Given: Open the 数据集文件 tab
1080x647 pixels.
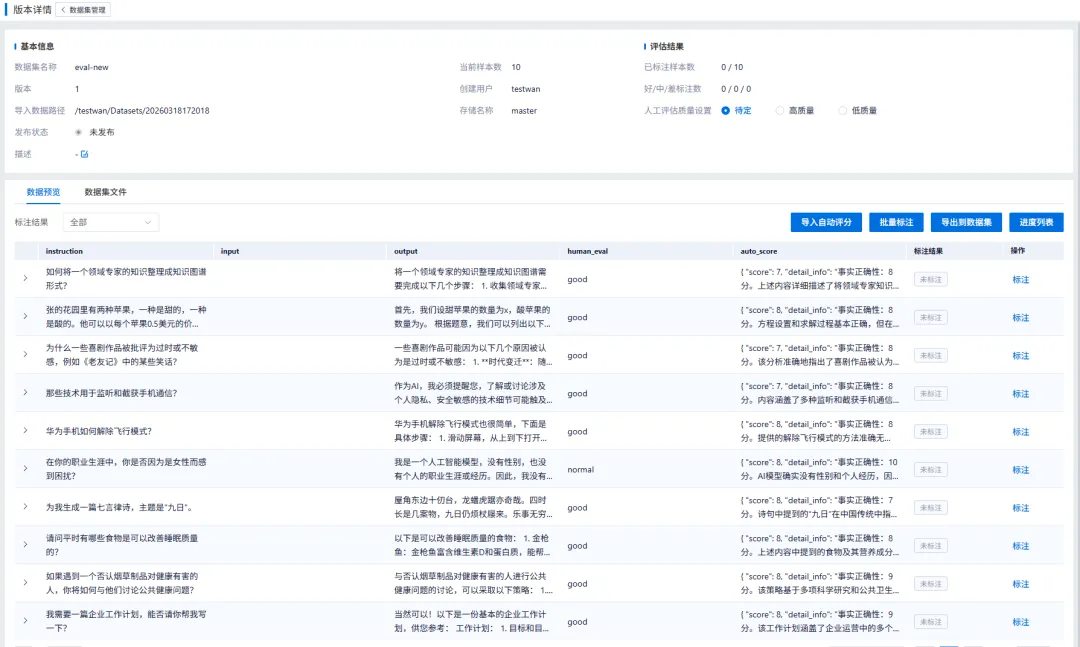Looking at the screenshot, I should pyautogui.click(x=105, y=192).
